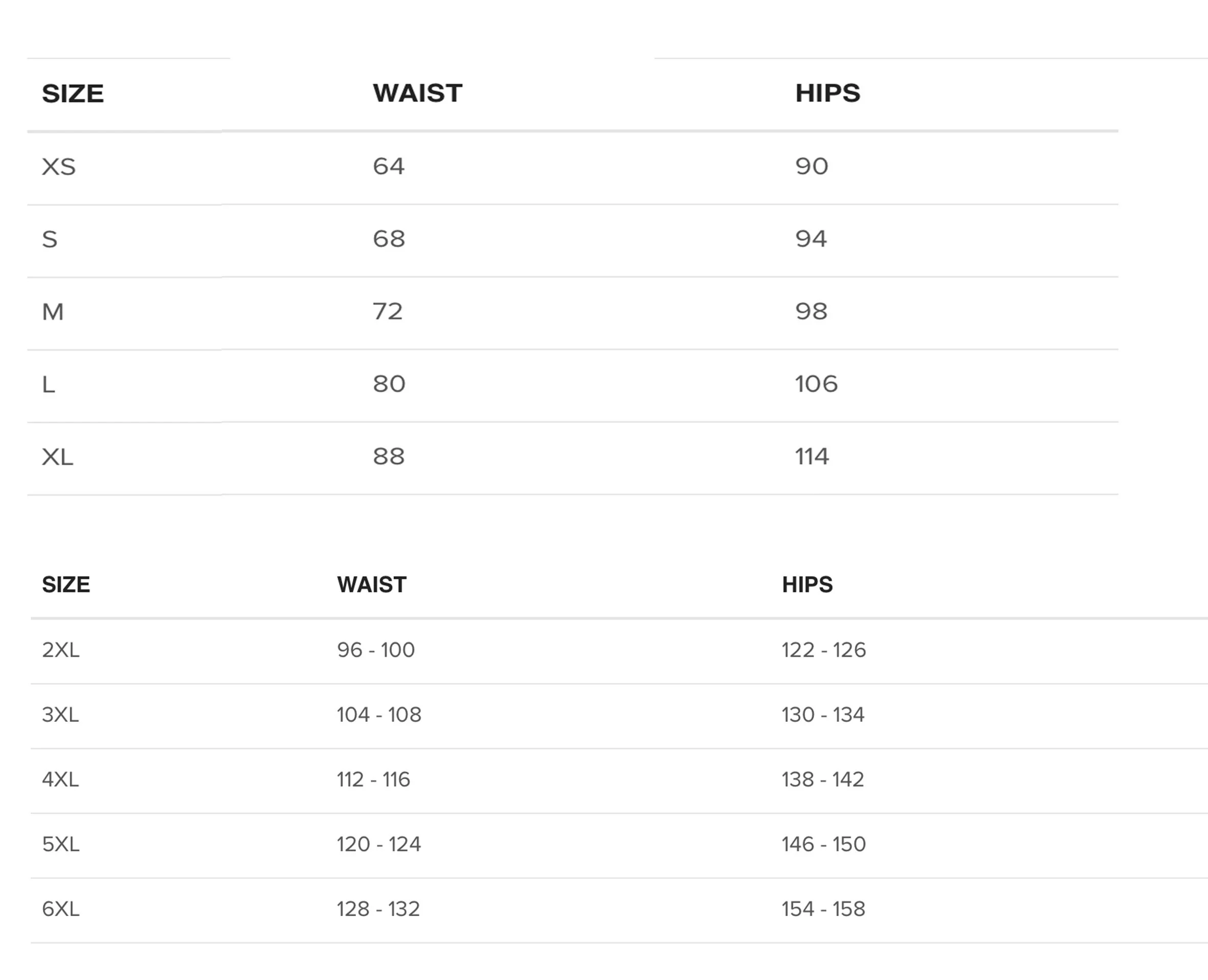Screen dimensions: 1208x980
Task: Select the 2XL size row label
Action: click(60, 650)
